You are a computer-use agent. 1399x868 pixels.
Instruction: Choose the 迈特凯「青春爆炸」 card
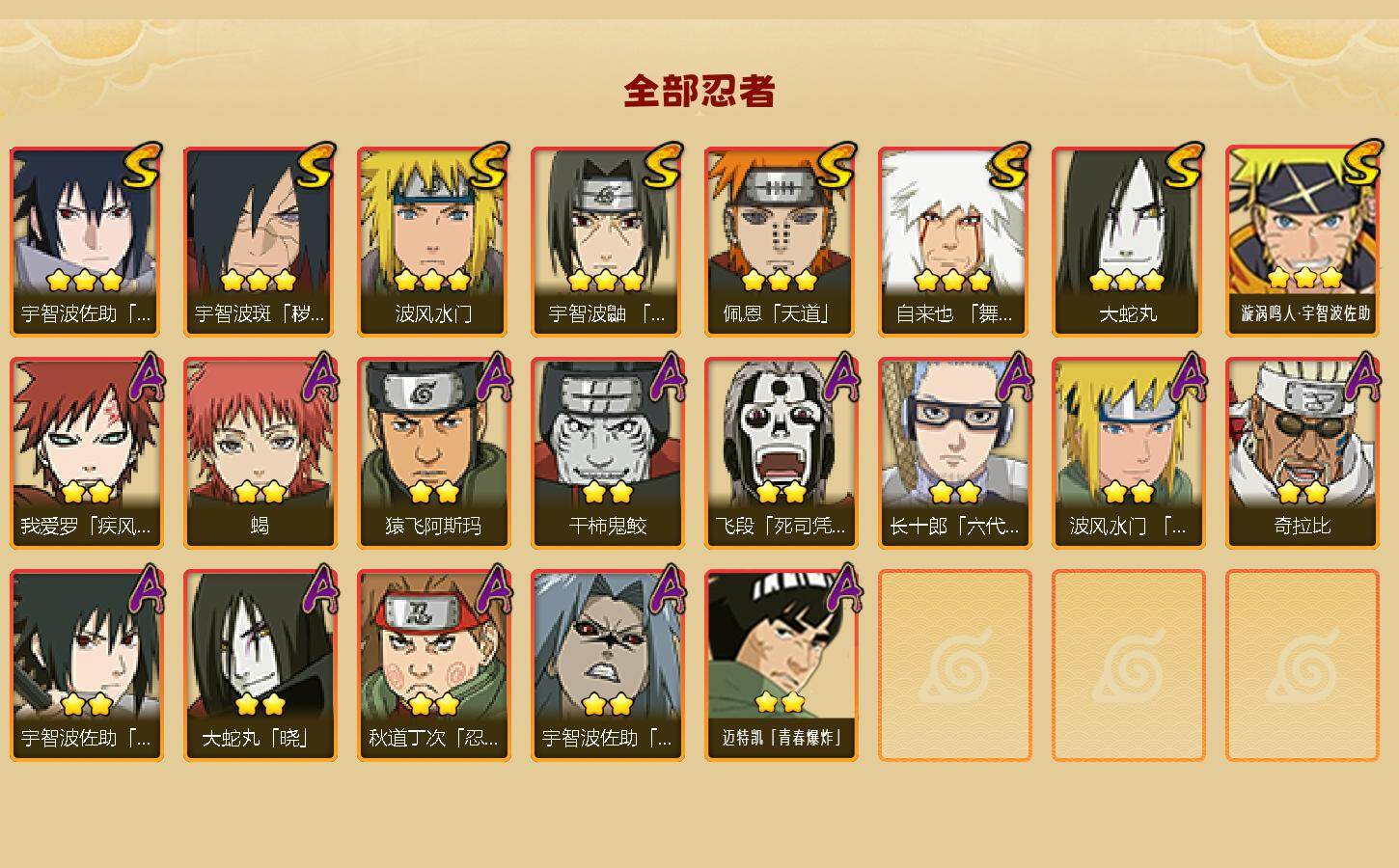tap(781, 665)
